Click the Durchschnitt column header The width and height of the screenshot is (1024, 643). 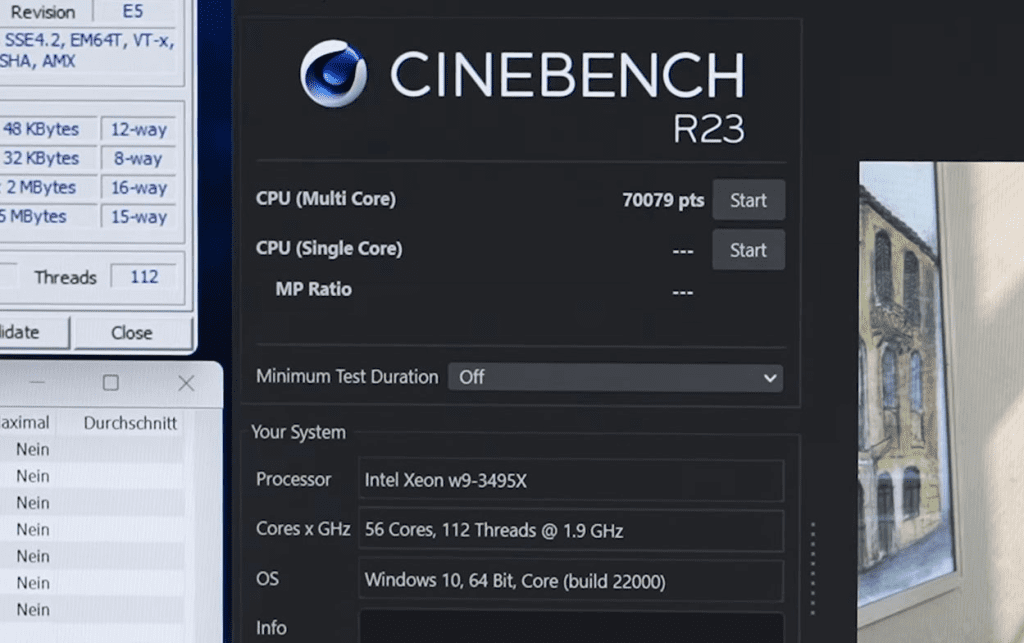click(130, 423)
